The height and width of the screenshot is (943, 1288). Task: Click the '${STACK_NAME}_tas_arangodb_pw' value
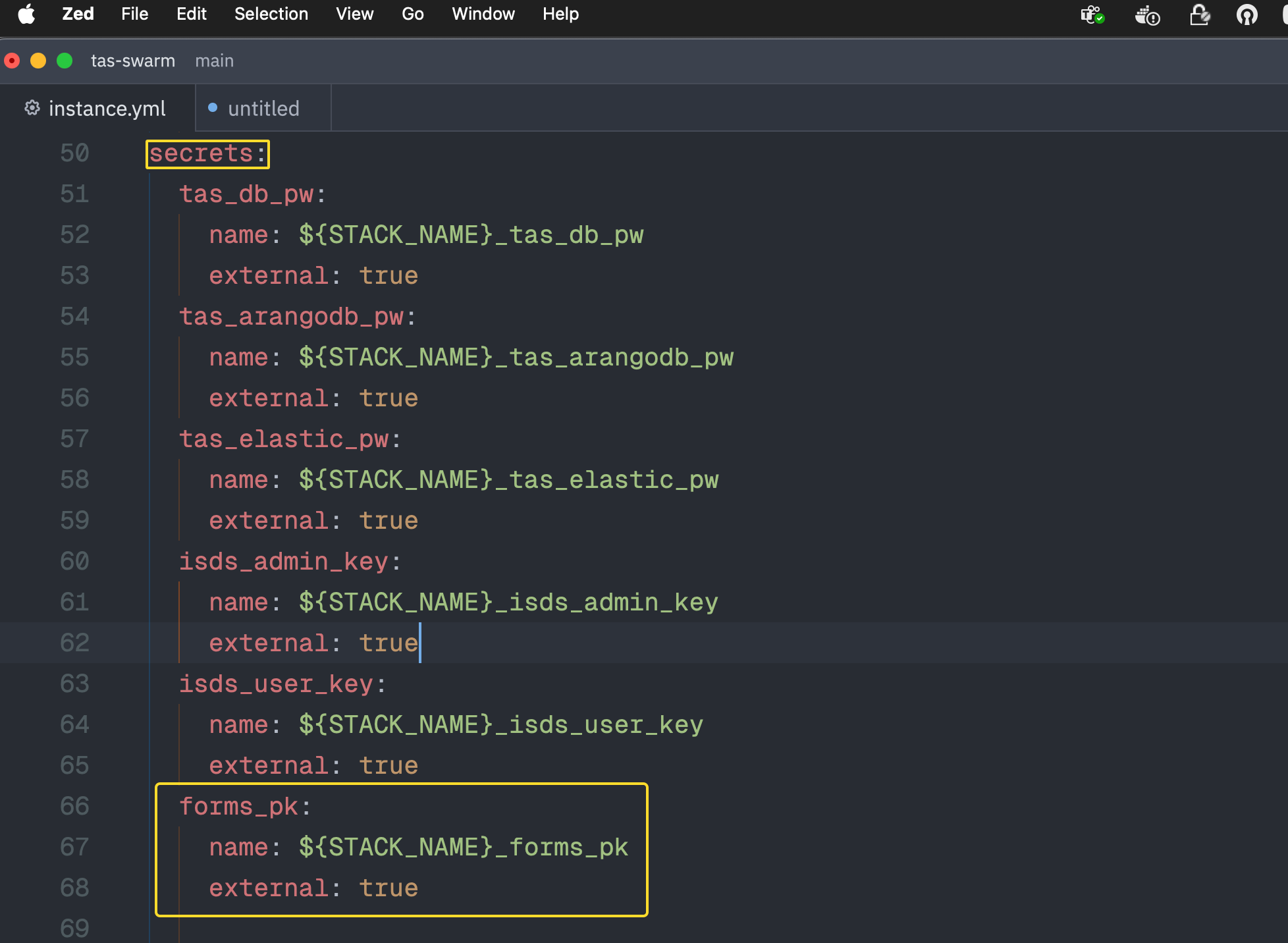coord(516,358)
